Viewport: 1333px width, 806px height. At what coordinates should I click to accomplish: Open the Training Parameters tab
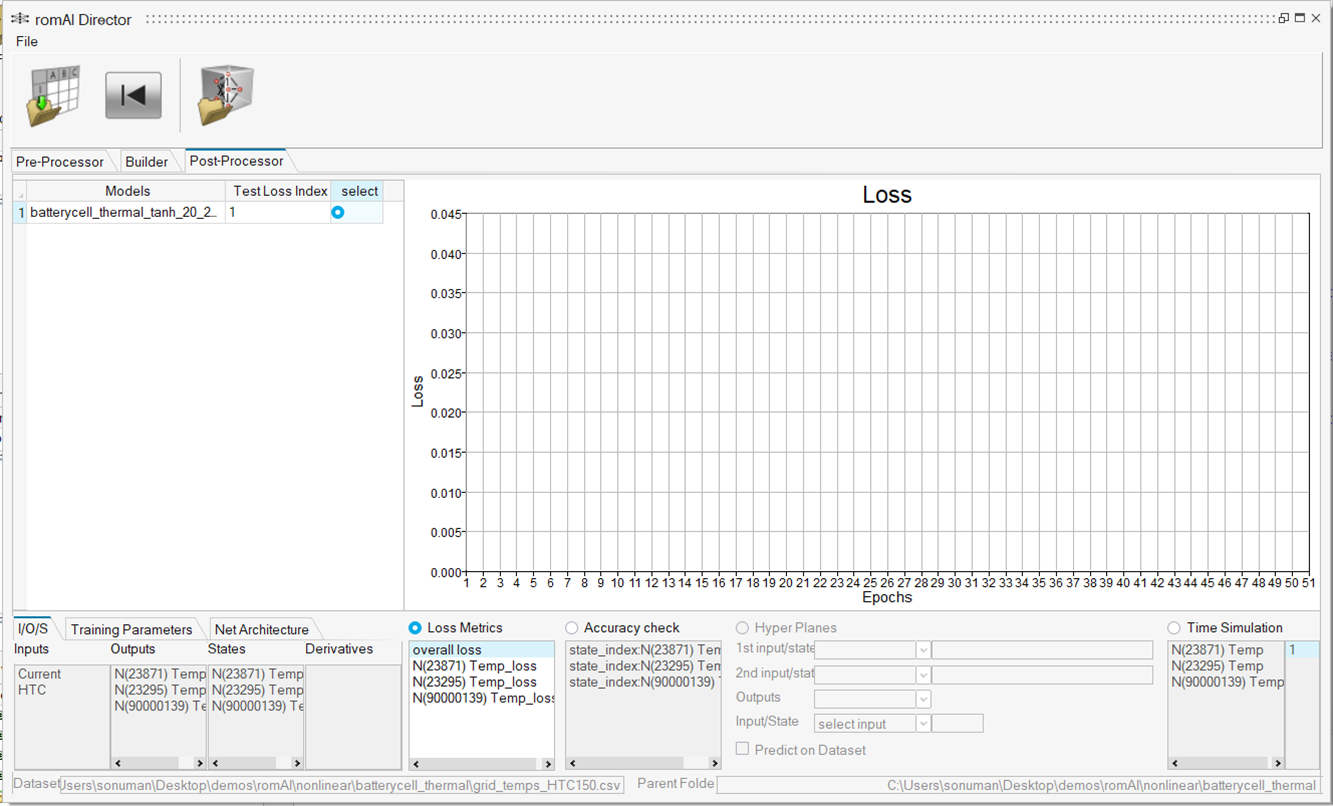pyautogui.click(x=131, y=630)
